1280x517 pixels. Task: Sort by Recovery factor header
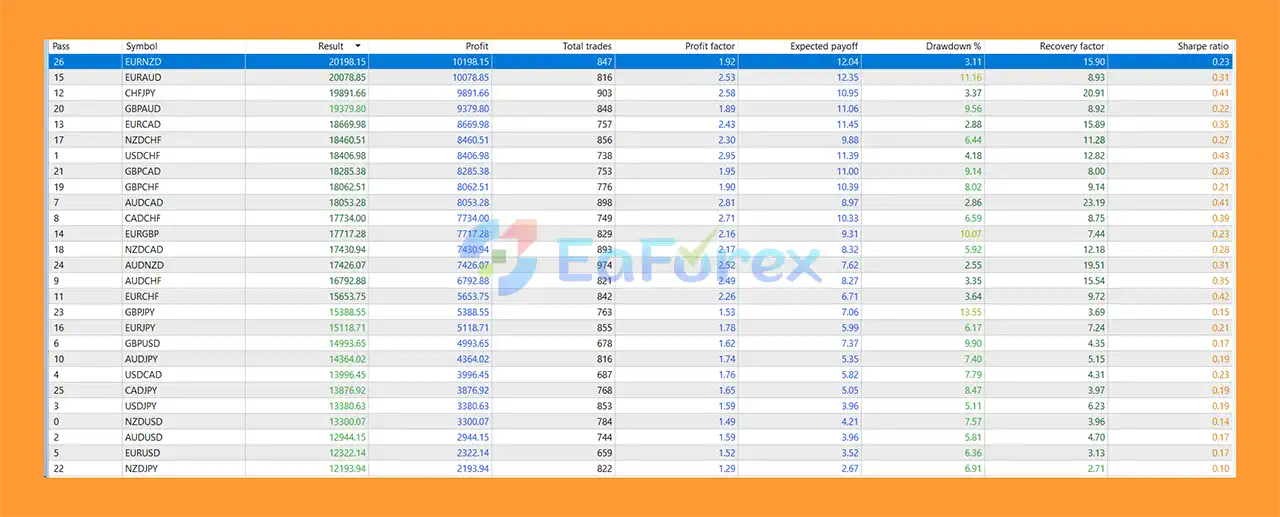pos(1072,46)
